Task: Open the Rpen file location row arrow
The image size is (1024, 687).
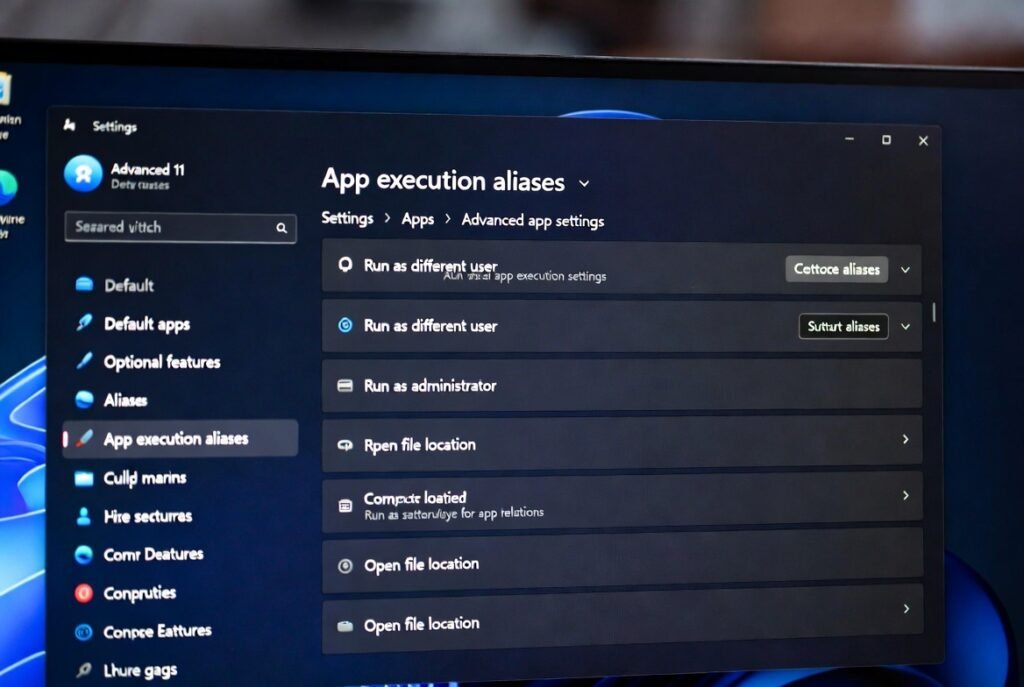Action: (905, 439)
